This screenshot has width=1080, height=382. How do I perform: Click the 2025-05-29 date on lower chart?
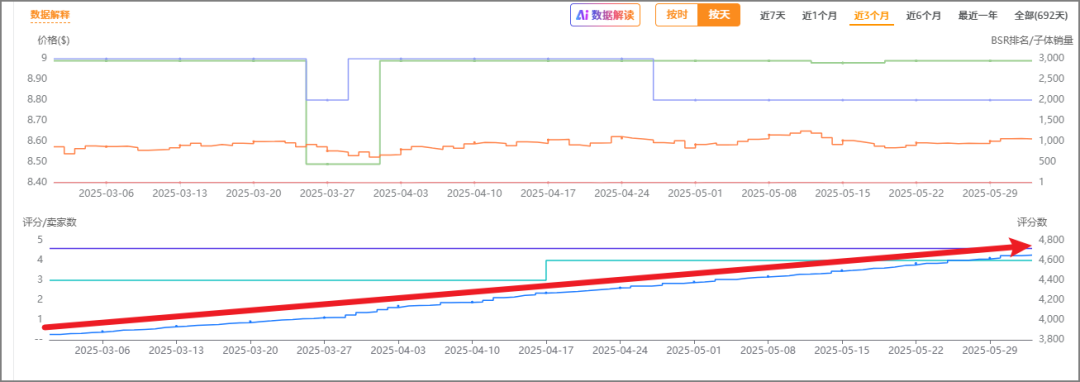pyautogui.click(x=990, y=350)
